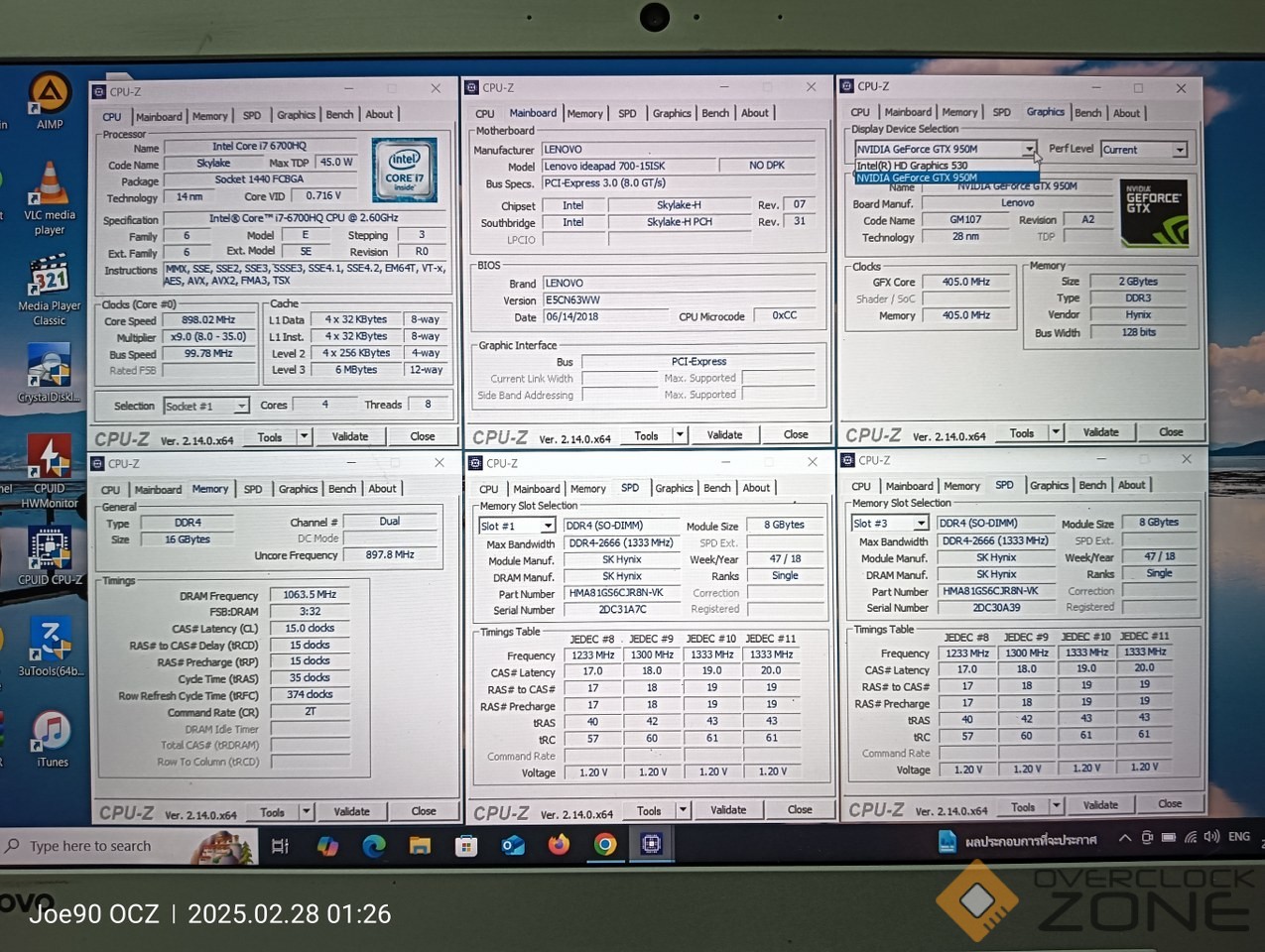Click Validate in the CPU window
This screenshot has width=1265, height=952.
pyautogui.click(x=349, y=436)
